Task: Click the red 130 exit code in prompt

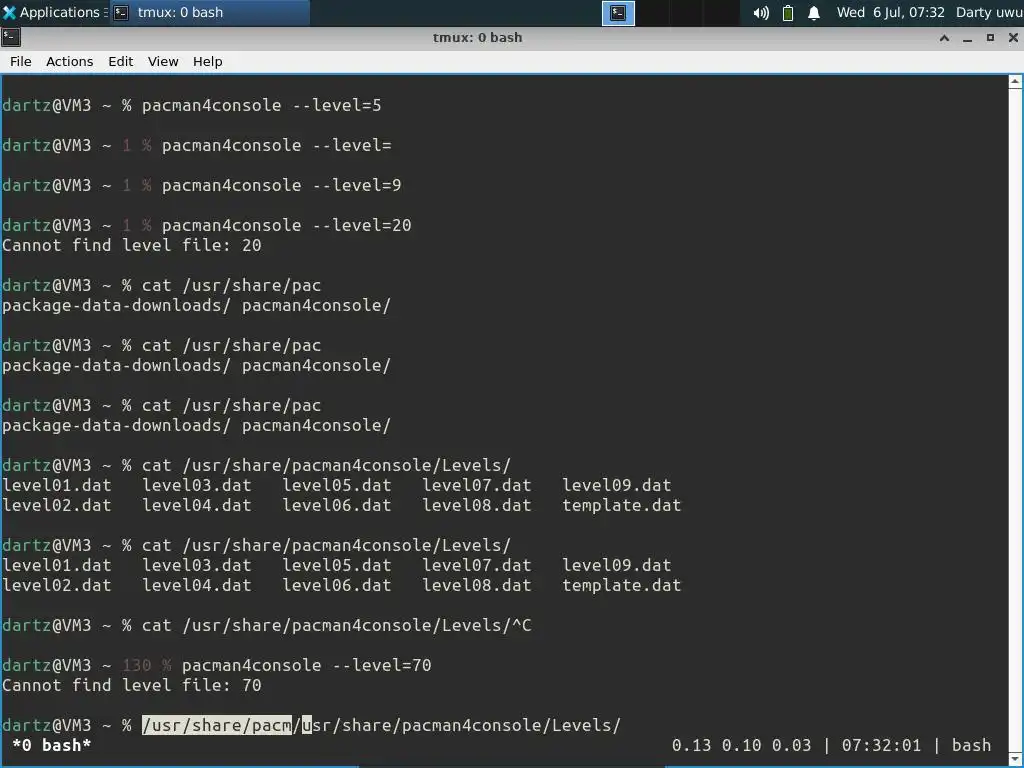Action: click(x=136, y=665)
